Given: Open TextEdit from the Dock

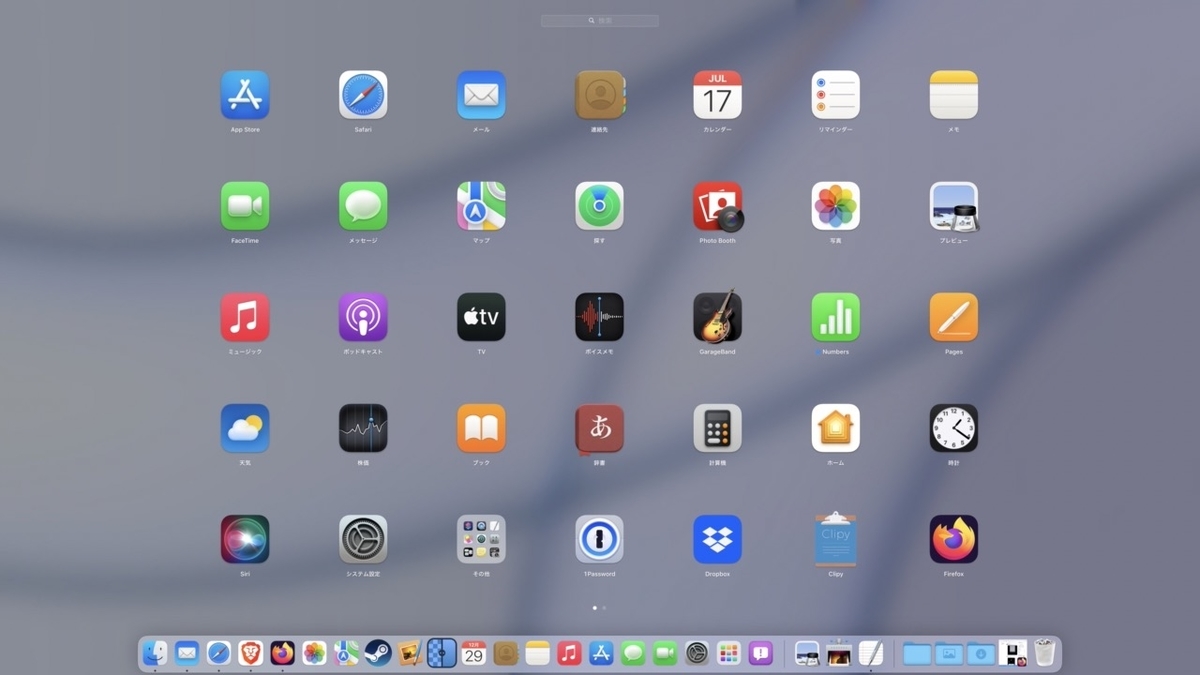Looking at the screenshot, I should (x=871, y=653).
